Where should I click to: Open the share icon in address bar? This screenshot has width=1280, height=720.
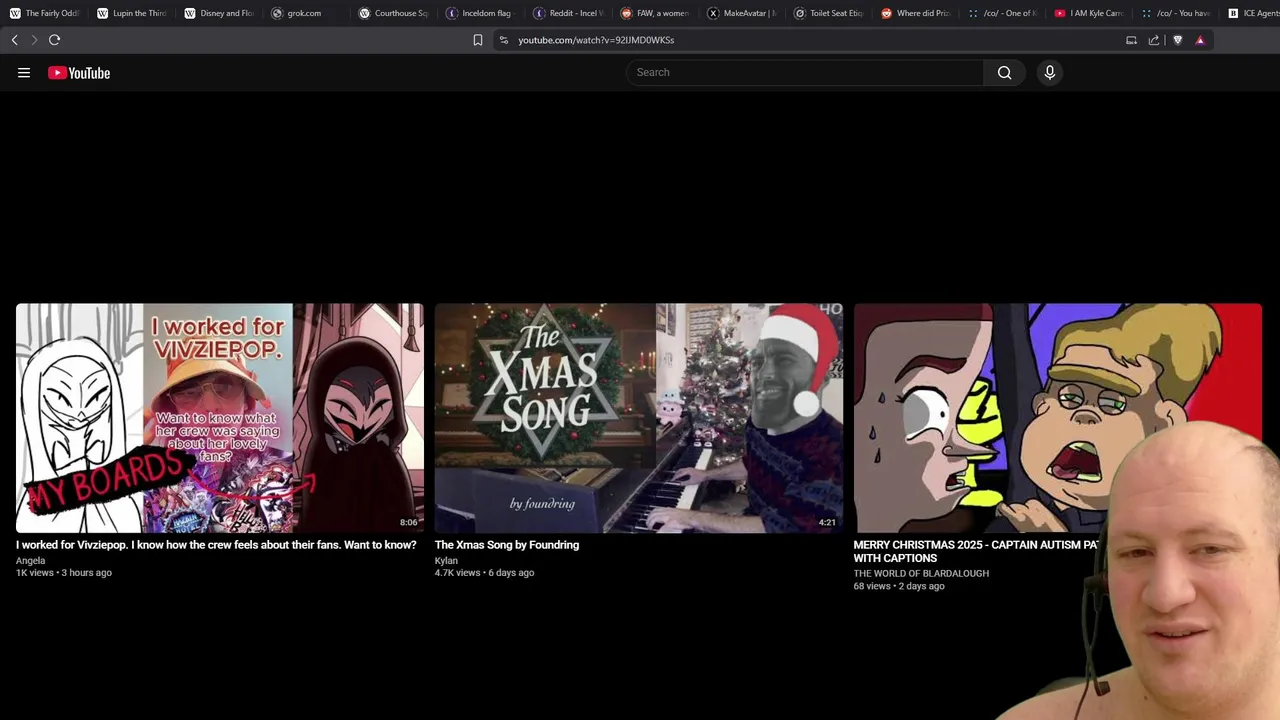coord(1154,40)
